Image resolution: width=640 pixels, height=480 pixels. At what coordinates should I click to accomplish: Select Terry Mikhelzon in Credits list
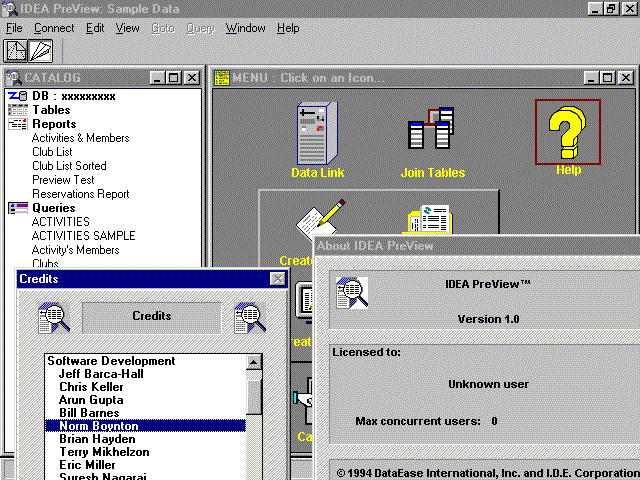(x=104, y=452)
